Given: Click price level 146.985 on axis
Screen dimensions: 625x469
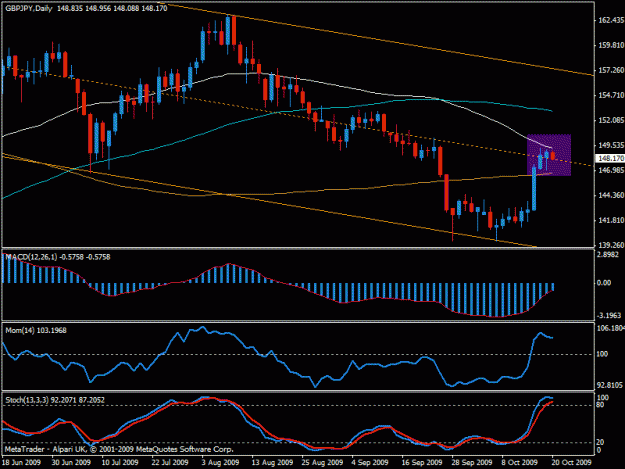Looking at the screenshot, I should [x=611, y=171].
